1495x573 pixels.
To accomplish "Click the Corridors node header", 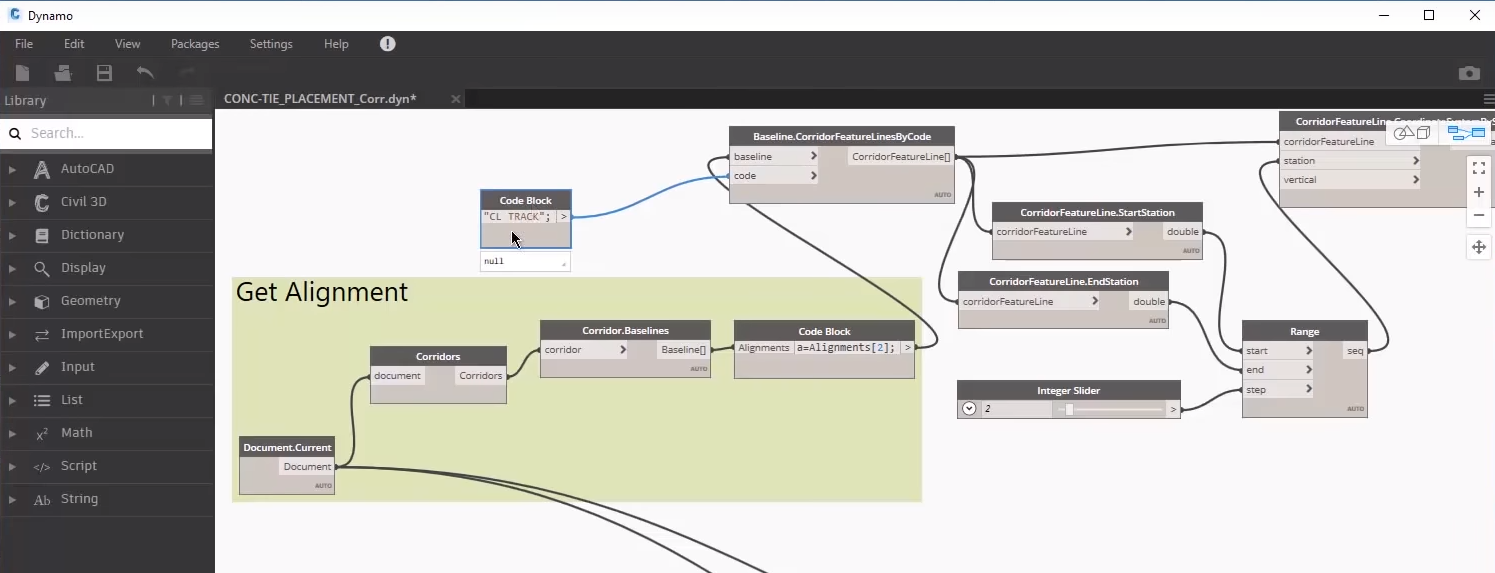I will pyautogui.click(x=438, y=356).
